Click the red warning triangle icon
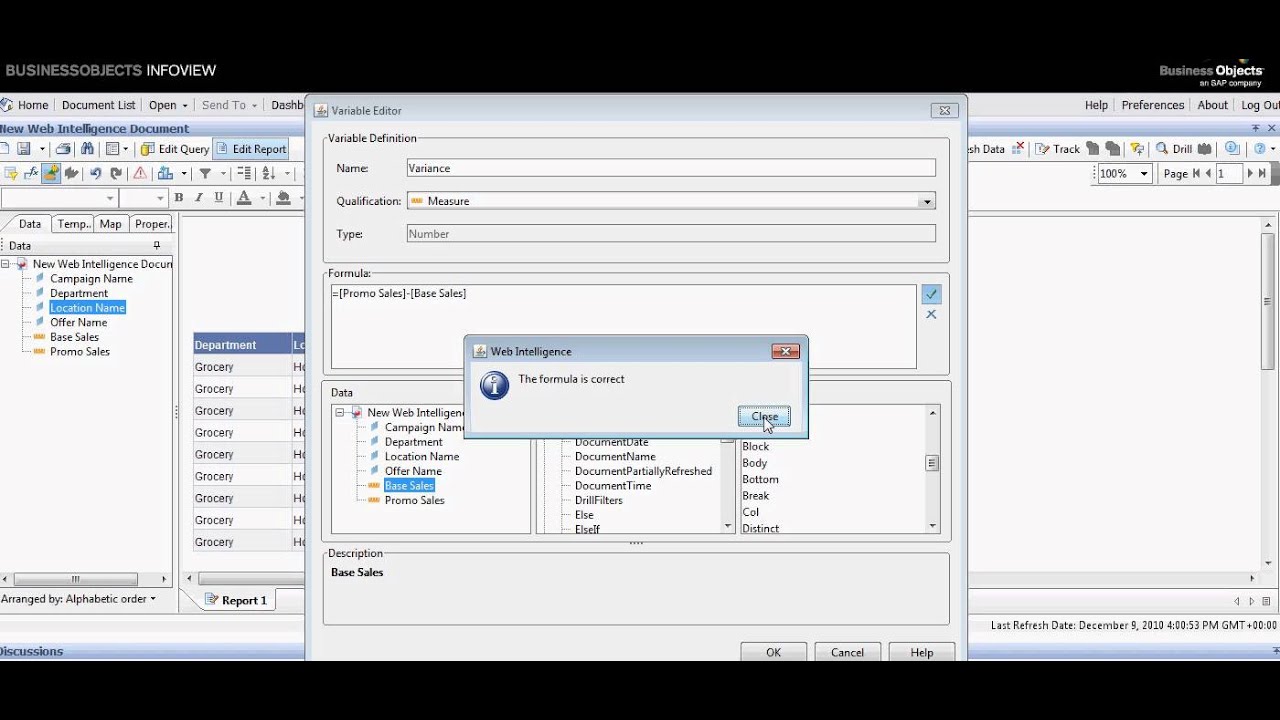The width and height of the screenshot is (1280, 720). click(140, 173)
